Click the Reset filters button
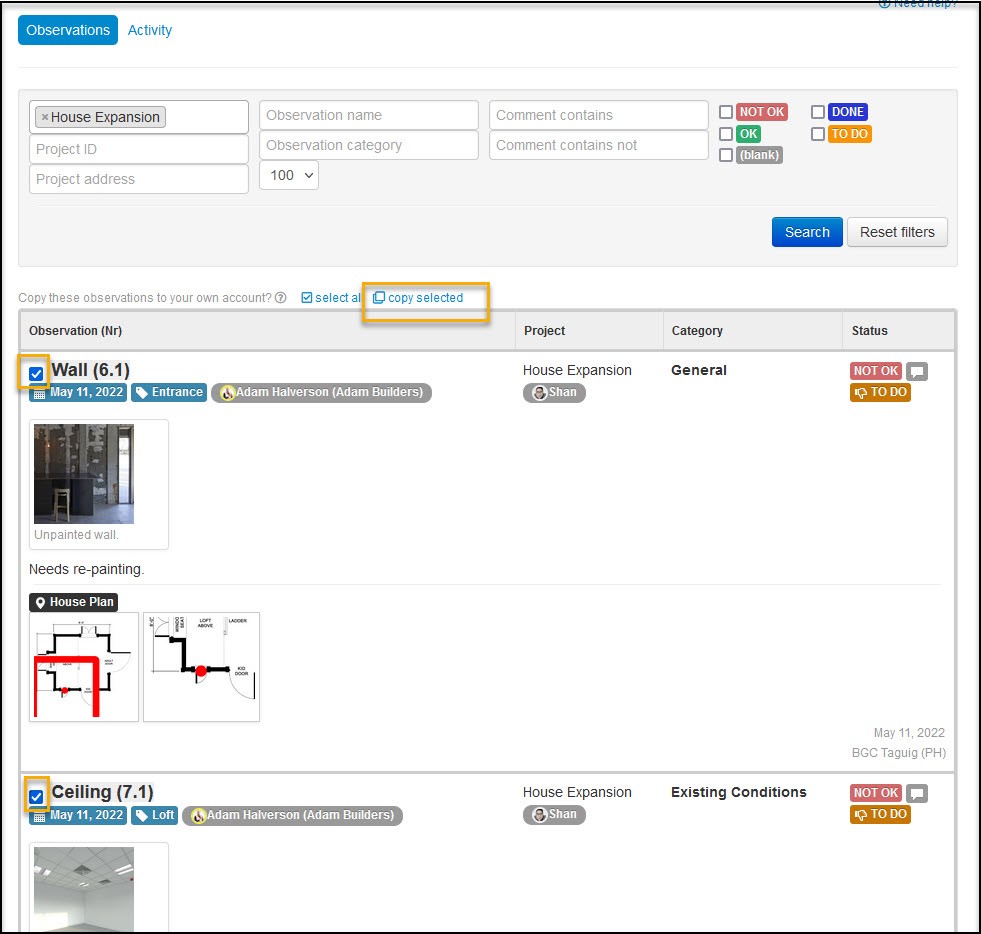Screen dimensions: 981x934 click(897, 232)
